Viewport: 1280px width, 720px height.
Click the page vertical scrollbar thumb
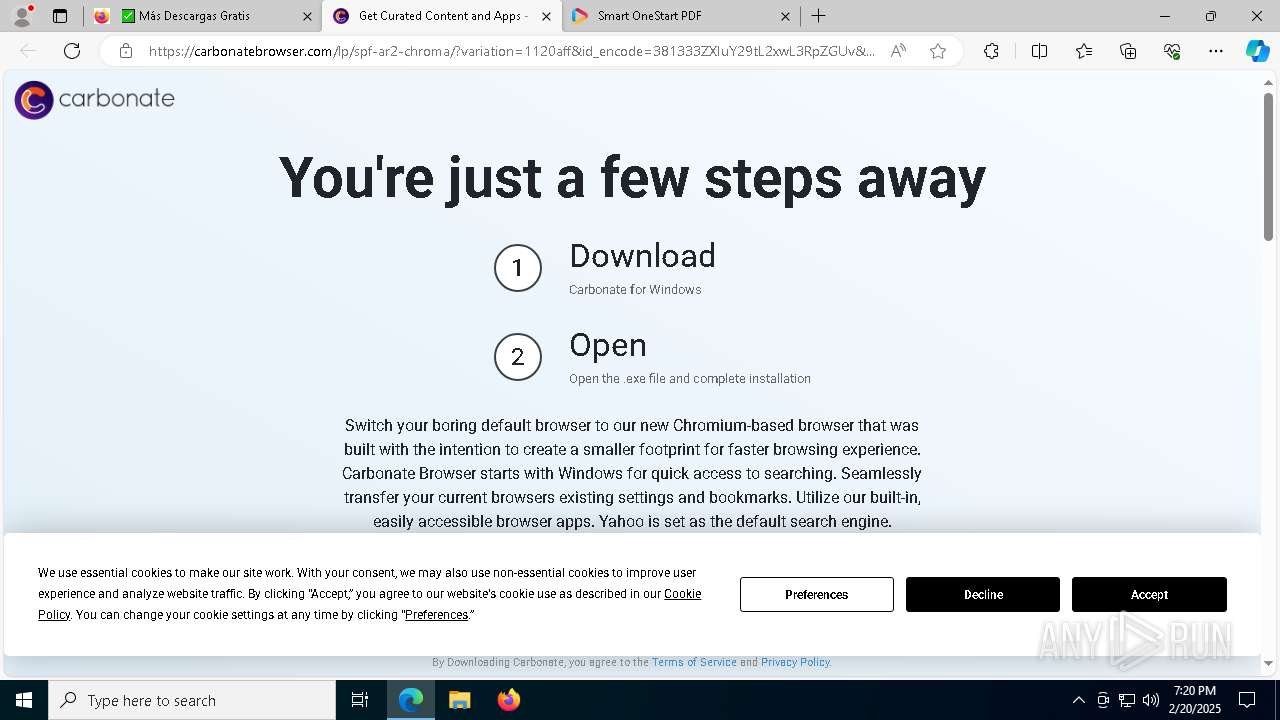tap(1268, 166)
